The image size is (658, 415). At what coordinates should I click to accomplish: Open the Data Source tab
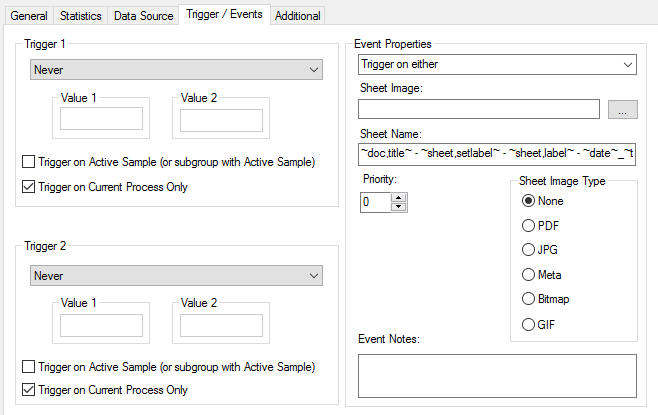(142, 16)
